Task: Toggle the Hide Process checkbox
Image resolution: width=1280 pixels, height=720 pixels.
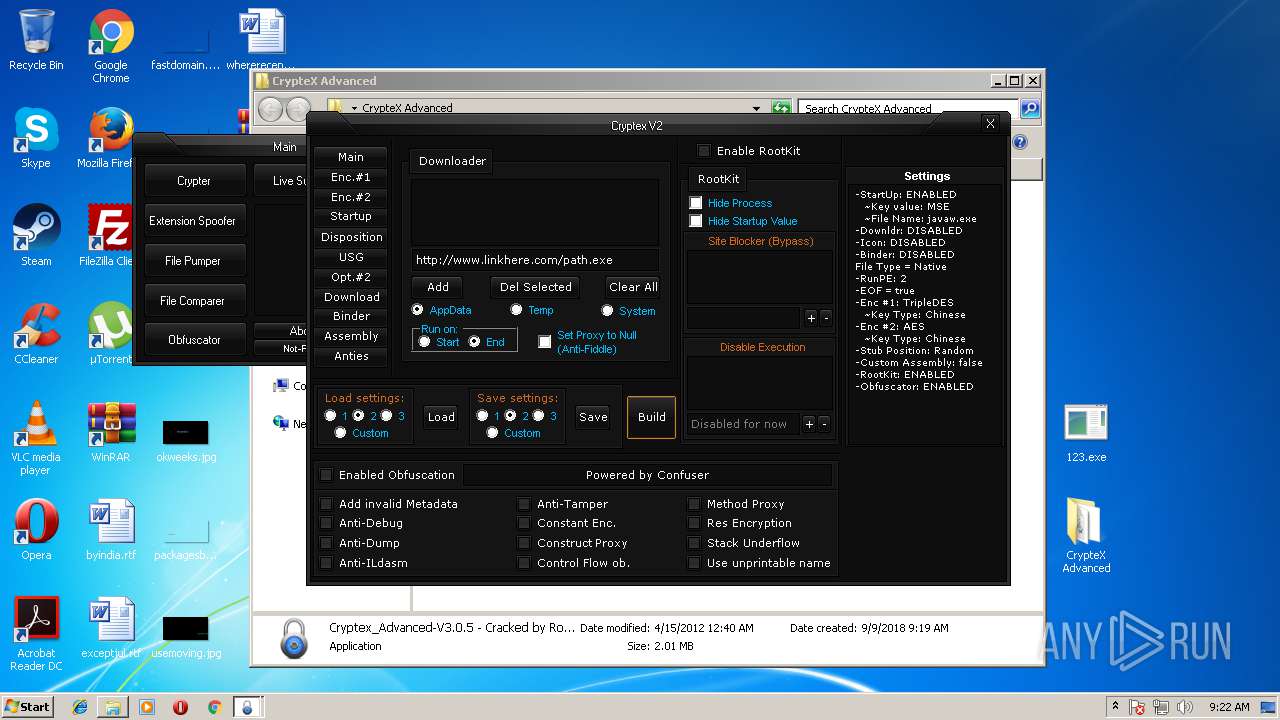Action: tap(696, 203)
